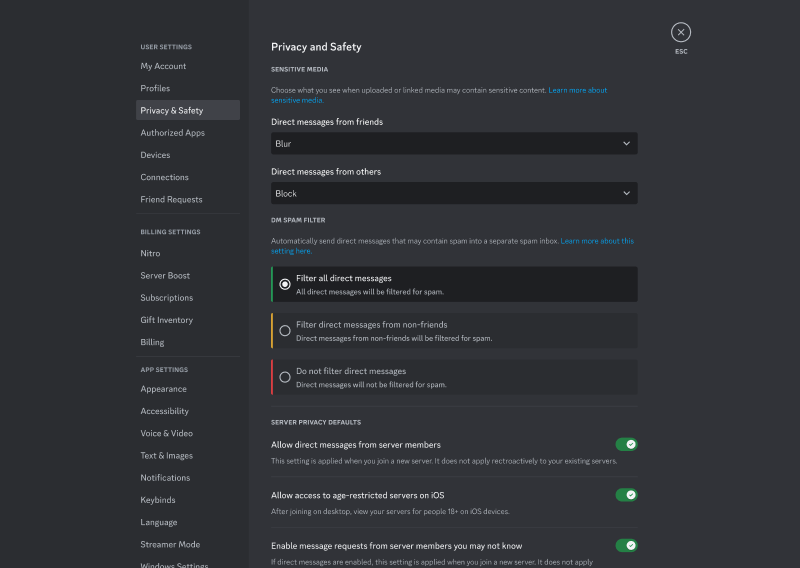Open 'Learn more about this setting here' link
The height and width of the screenshot is (568, 800).
(x=597, y=241)
